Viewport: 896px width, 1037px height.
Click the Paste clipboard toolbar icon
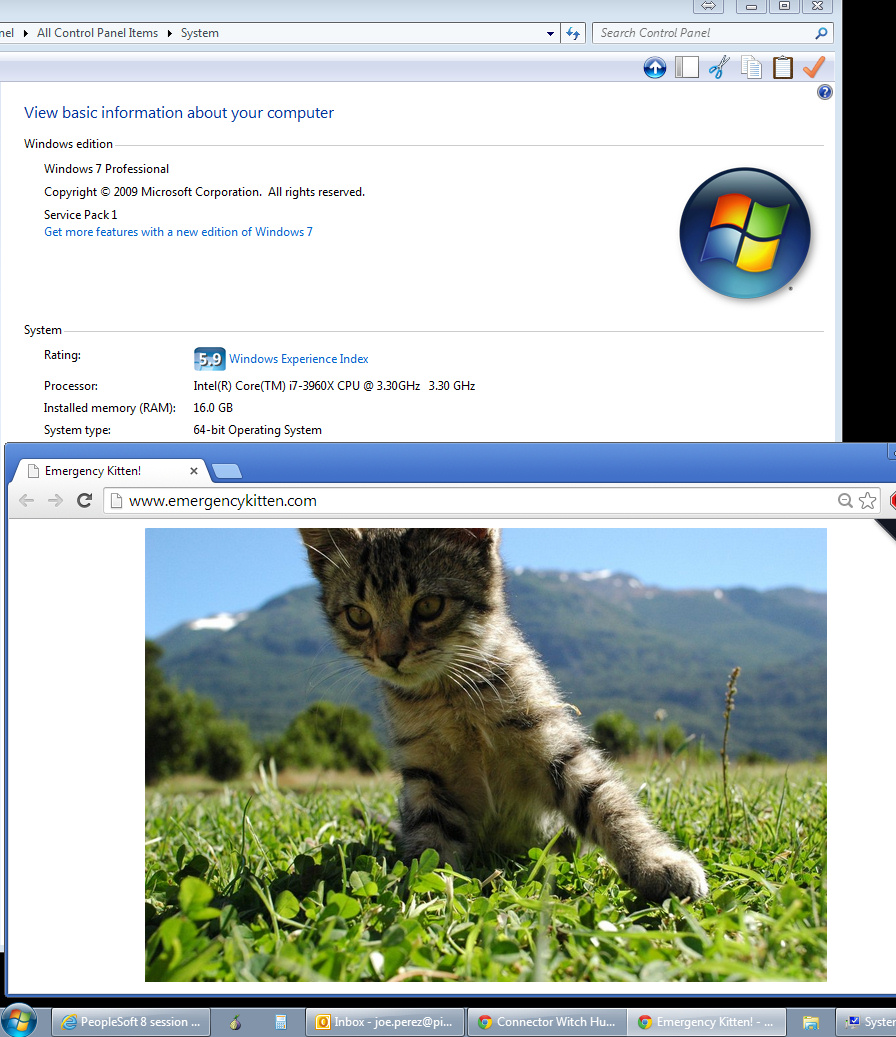pyautogui.click(x=783, y=67)
